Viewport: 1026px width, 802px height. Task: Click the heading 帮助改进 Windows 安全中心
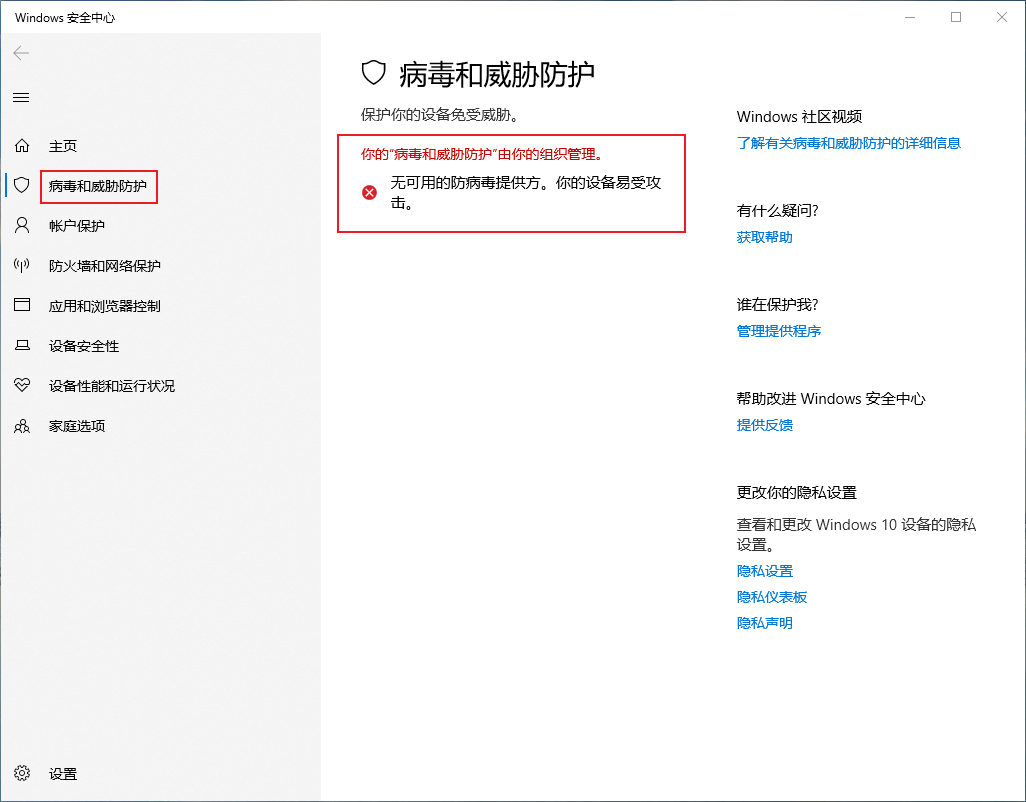point(830,398)
